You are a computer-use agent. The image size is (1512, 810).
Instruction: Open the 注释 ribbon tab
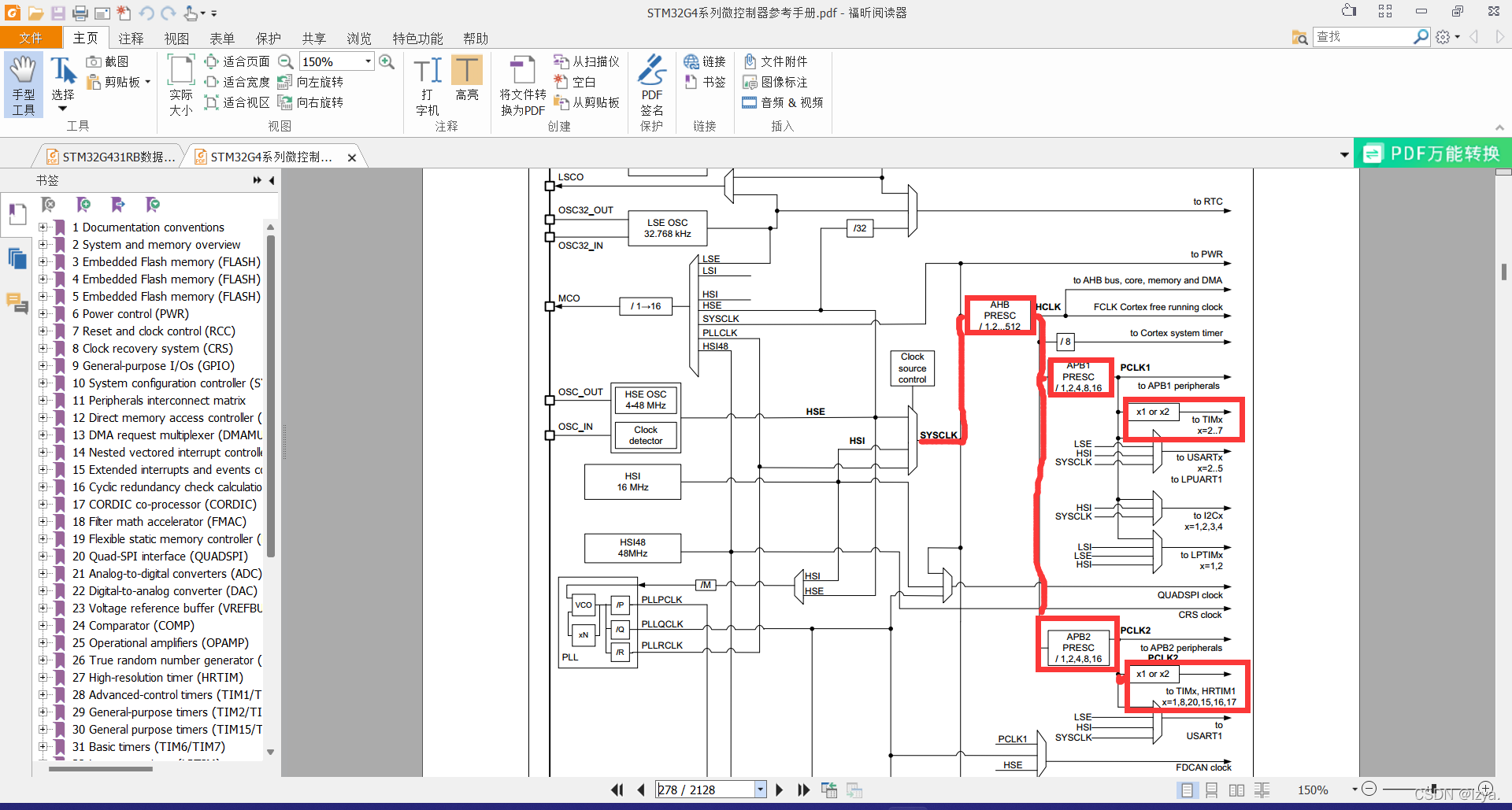pyautogui.click(x=131, y=39)
